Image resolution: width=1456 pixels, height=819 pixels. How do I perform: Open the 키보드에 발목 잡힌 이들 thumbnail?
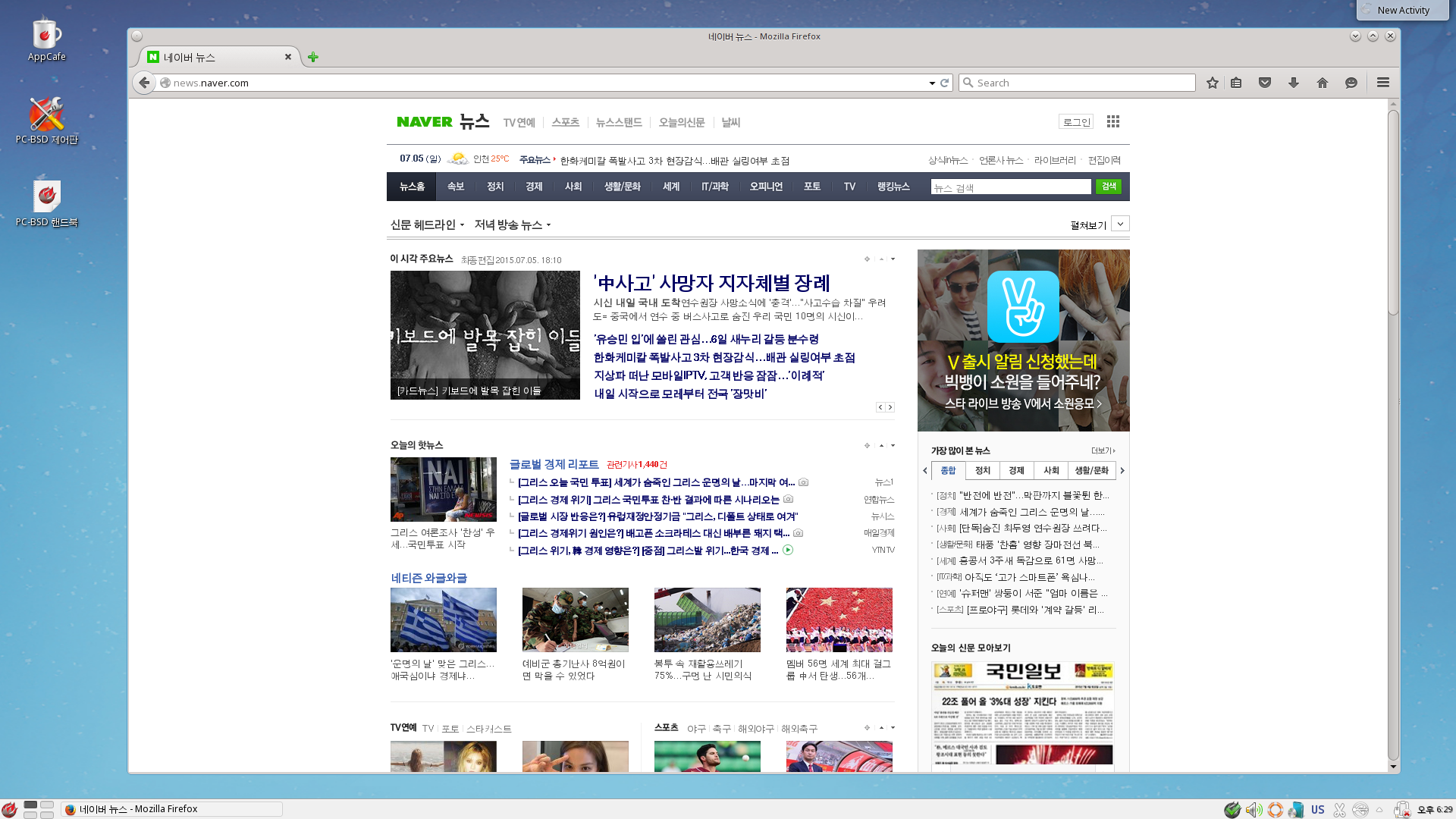click(x=485, y=335)
